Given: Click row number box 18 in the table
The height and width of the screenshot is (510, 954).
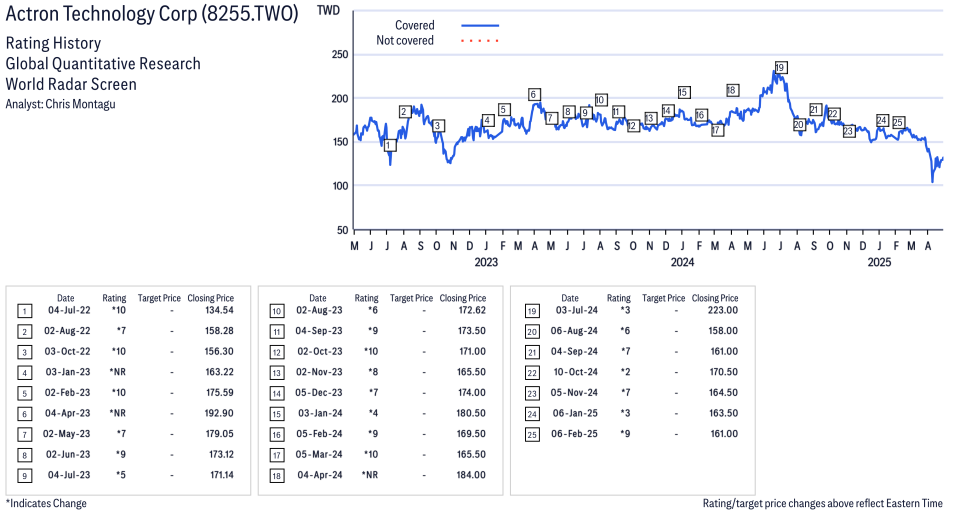Looking at the screenshot, I should point(277,476).
